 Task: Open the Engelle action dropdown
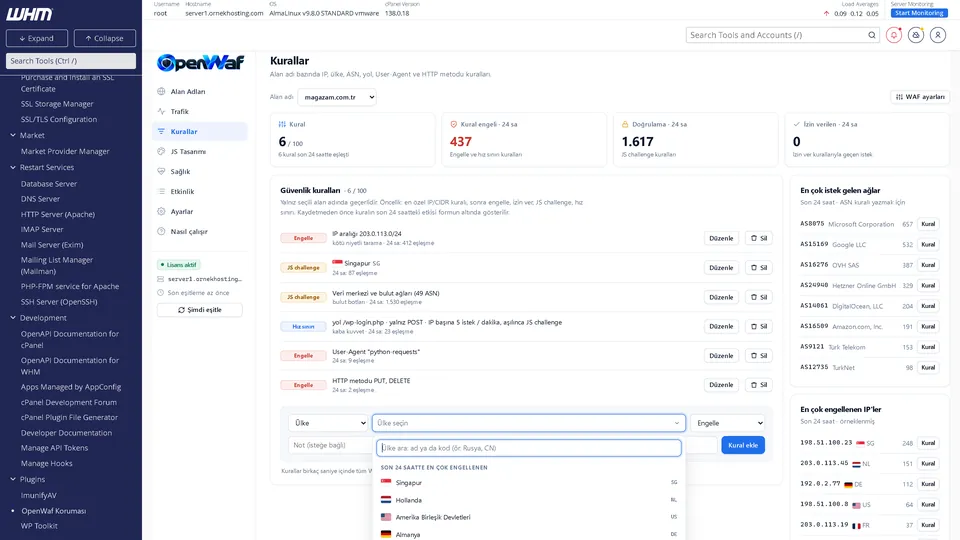(727, 423)
